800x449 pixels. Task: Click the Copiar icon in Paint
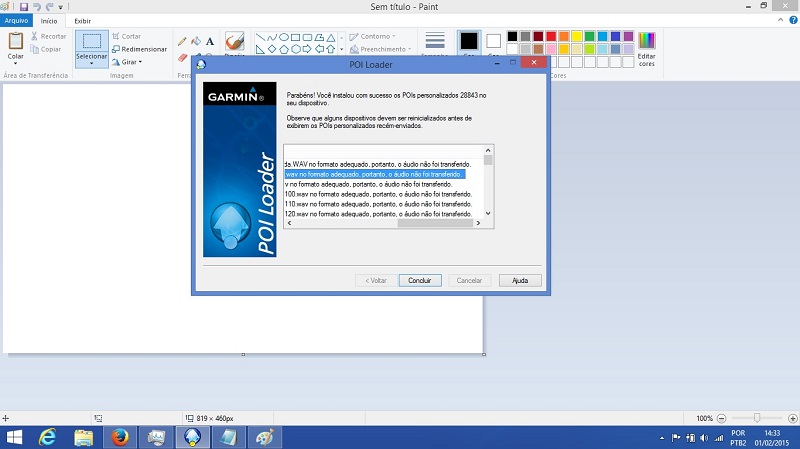point(34,49)
